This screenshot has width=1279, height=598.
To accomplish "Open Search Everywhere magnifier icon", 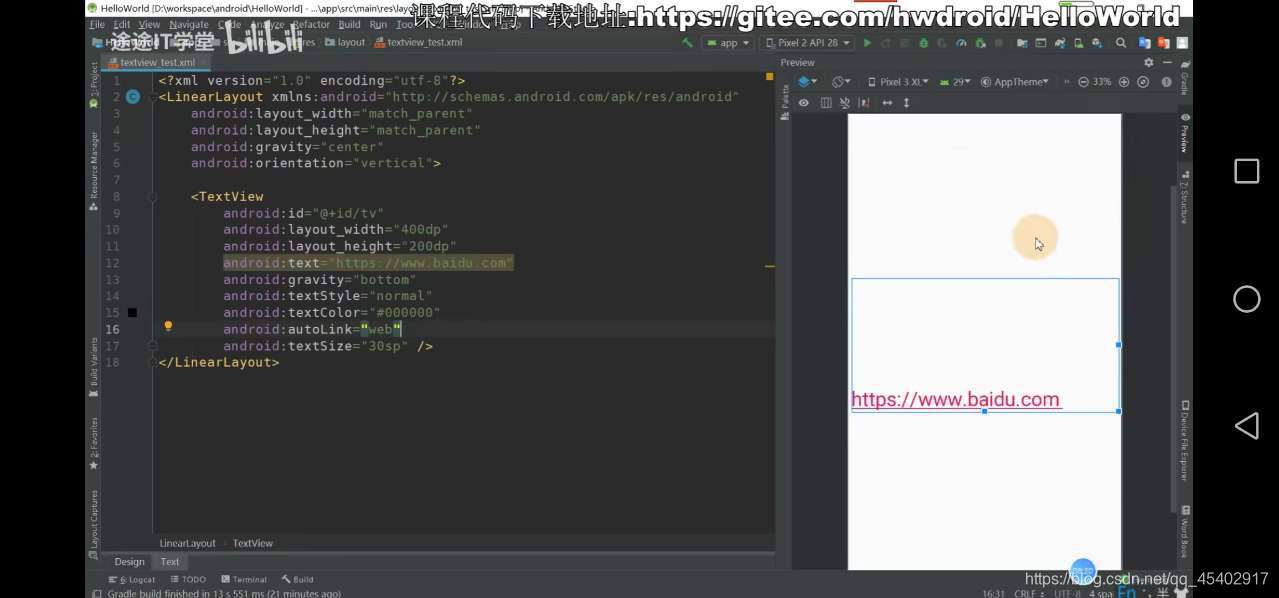I will click(1121, 43).
